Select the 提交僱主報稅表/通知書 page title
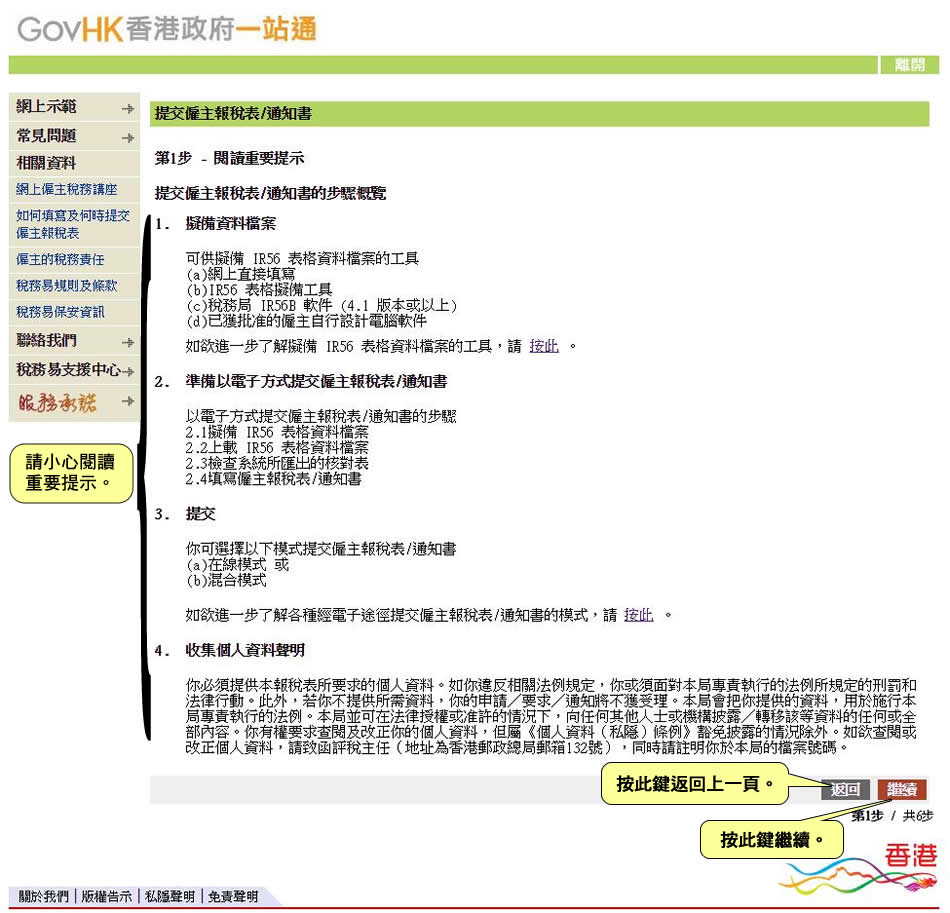The height and width of the screenshot is (913, 950). click(x=233, y=114)
